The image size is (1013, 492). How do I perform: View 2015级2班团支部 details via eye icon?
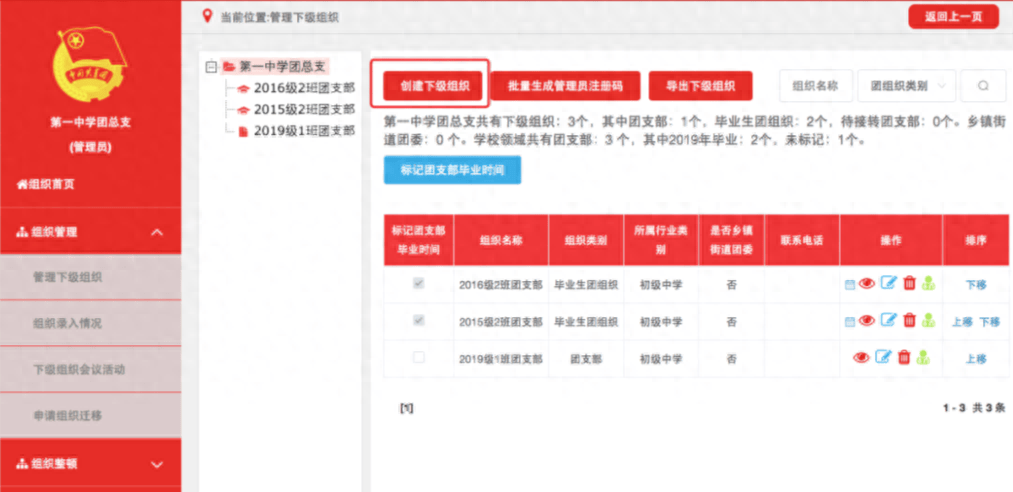867,321
